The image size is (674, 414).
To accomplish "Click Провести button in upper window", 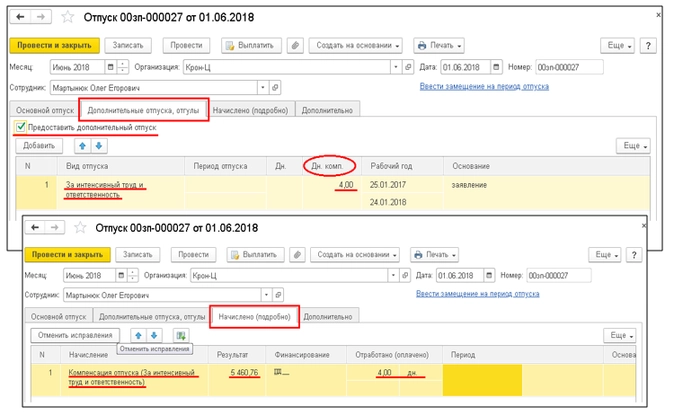I will click(186, 45).
